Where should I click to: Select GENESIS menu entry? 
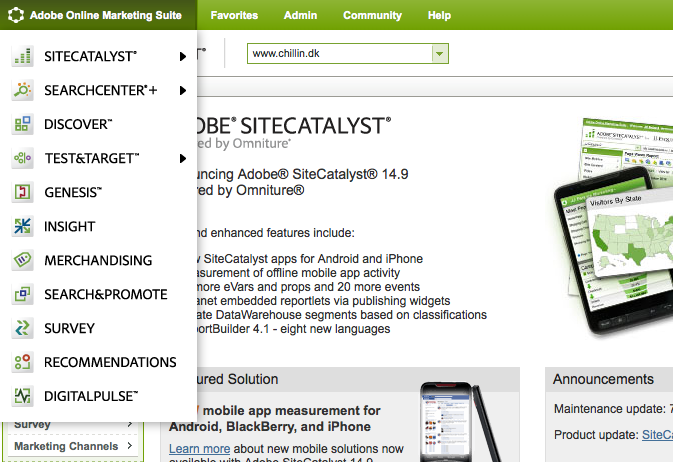point(98,192)
